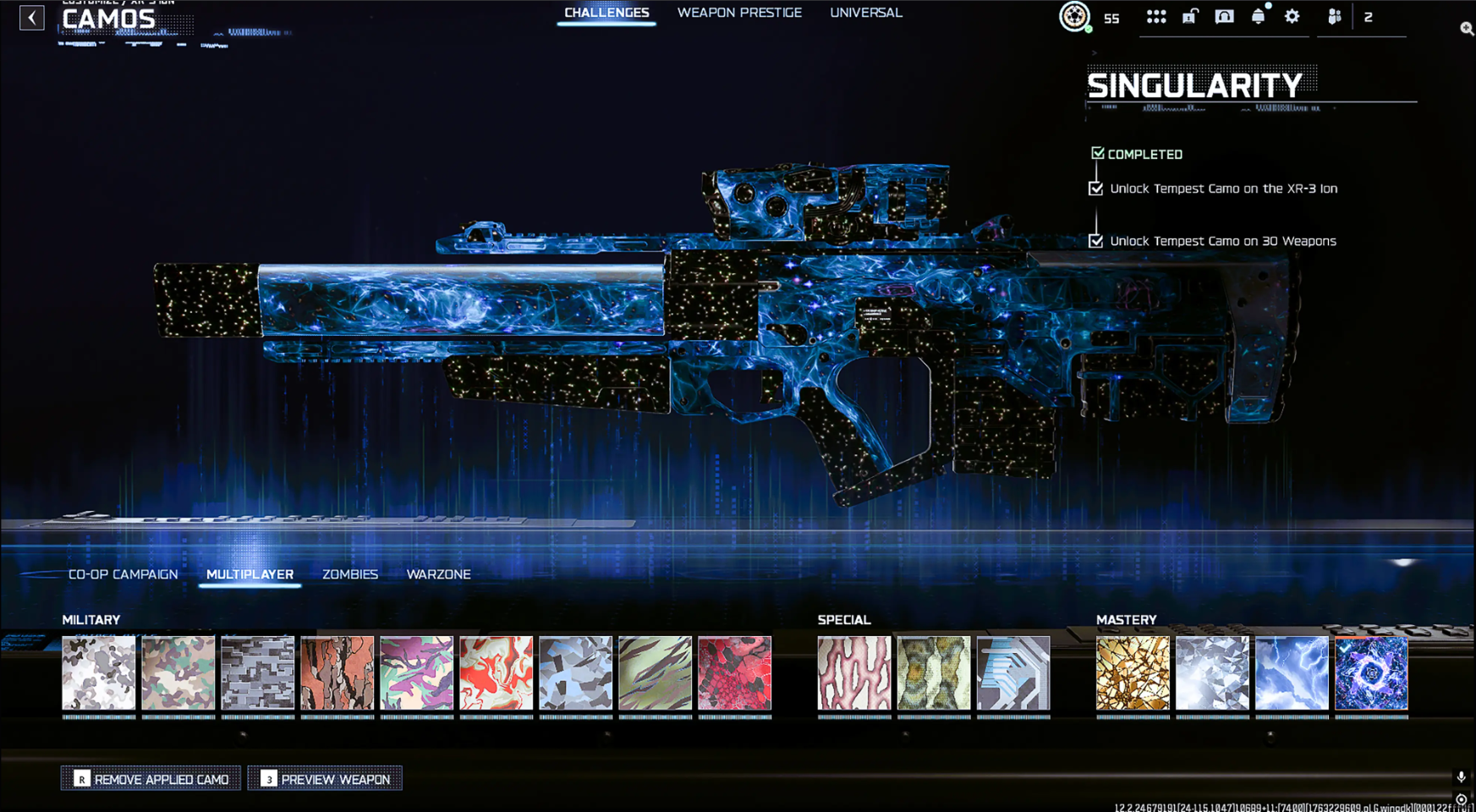Select the purple and green swirl camo
Viewport: 1476px width, 812px height.
(x=417, y=673)
